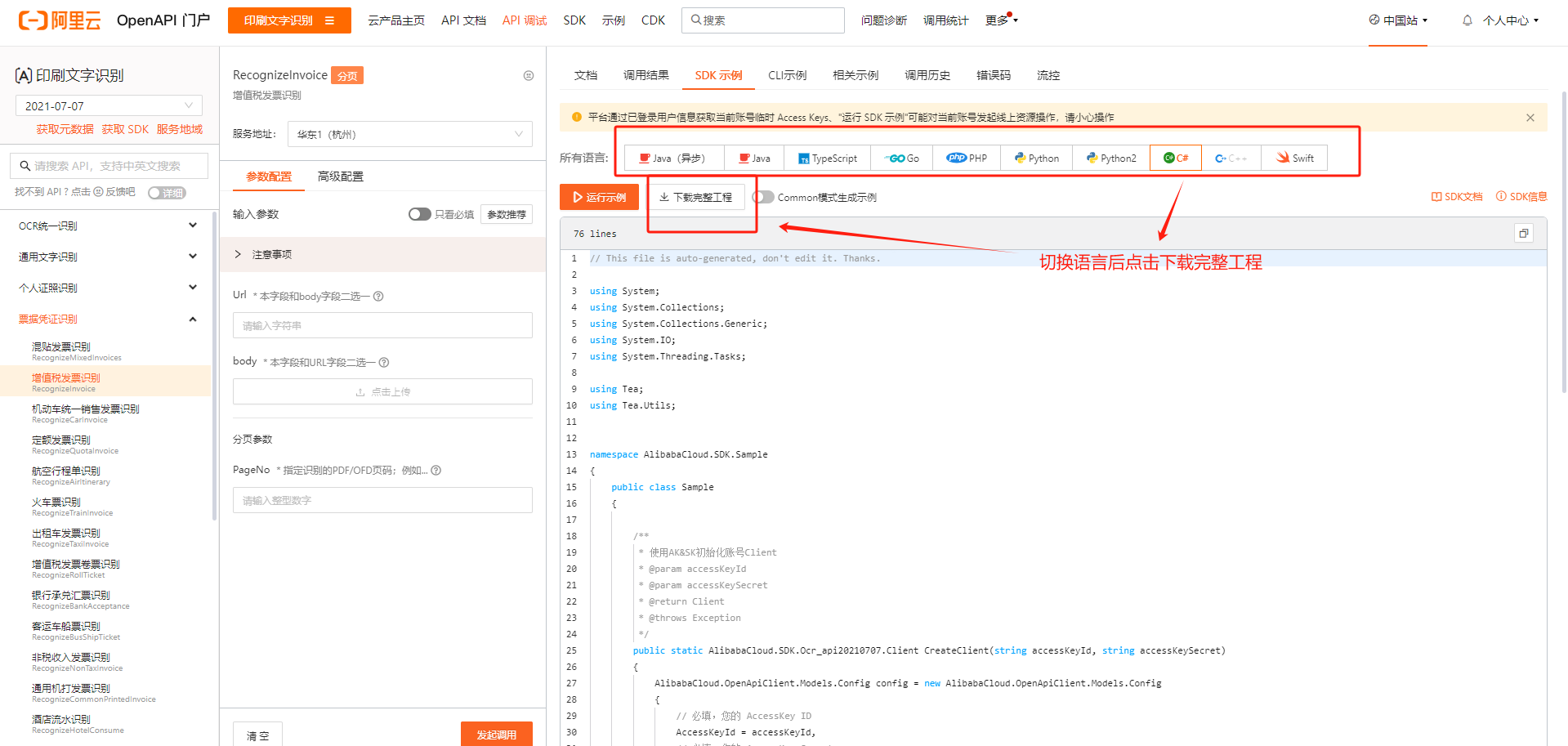This screenshot has width=1568, height=746.
Task: Open the 2021-07-07 version dropdown
Action: point(109,105)
